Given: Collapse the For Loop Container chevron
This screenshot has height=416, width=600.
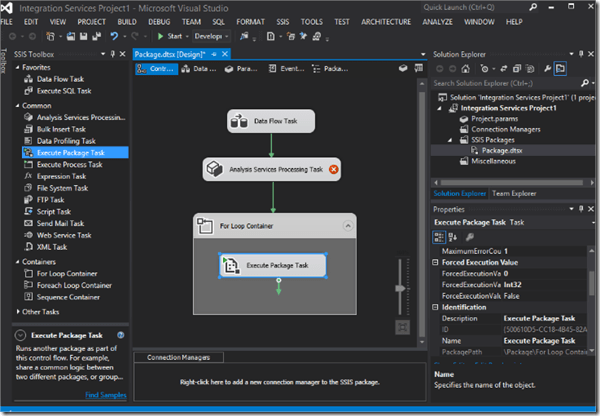Looking at the screenshot, I should [346, 226].
